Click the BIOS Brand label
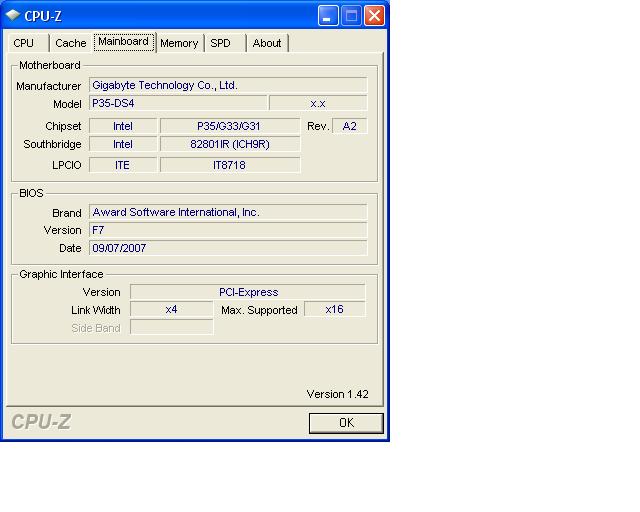 pyautogui.click(x=67, y=213)
